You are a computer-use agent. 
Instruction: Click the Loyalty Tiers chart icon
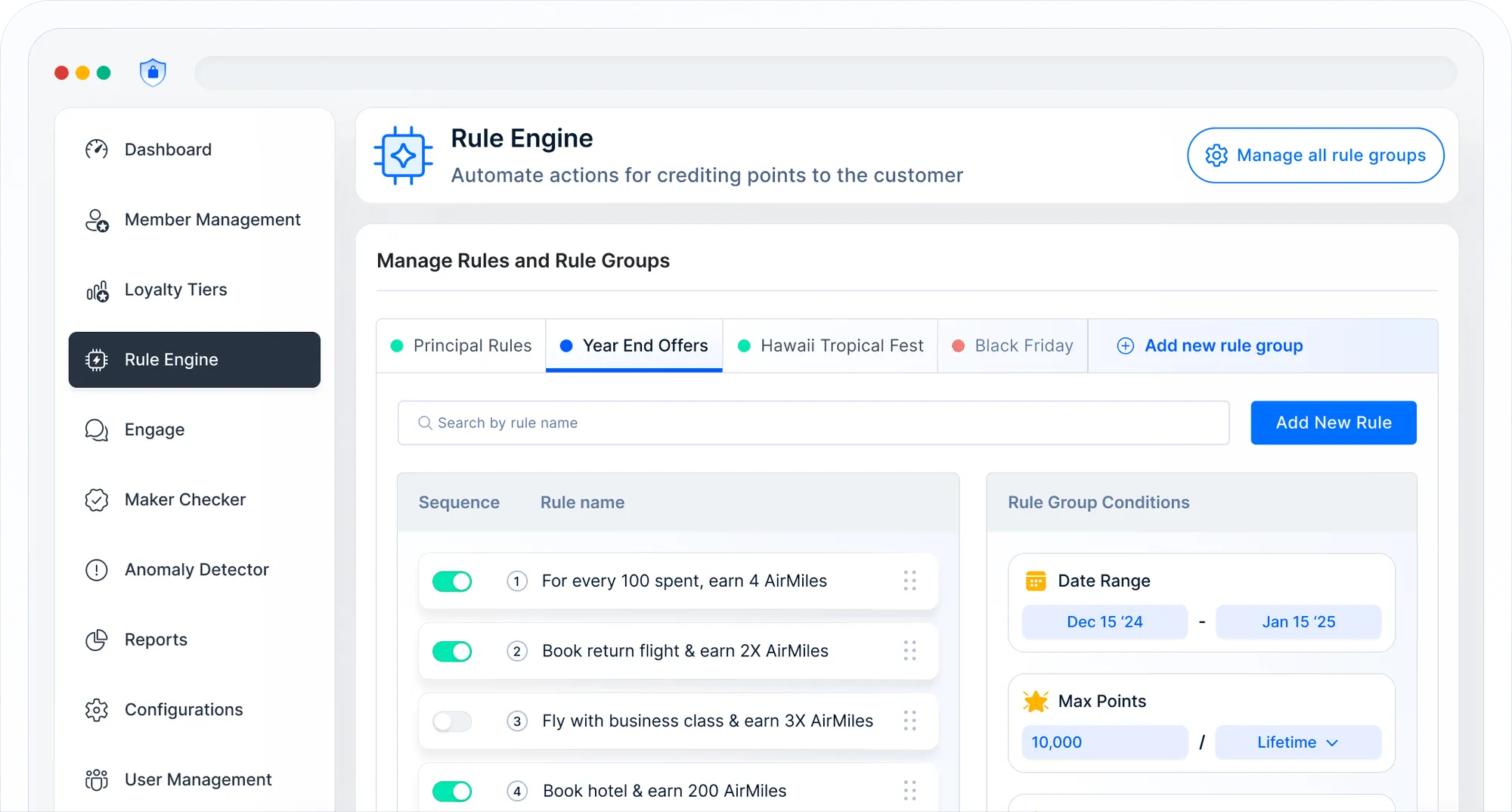pos(97,290)
